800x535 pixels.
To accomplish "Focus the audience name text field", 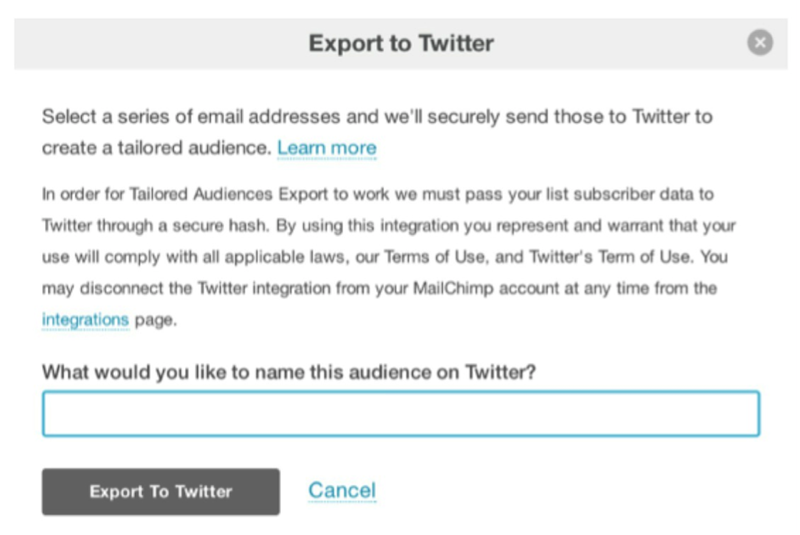I will tap(401, 414).
